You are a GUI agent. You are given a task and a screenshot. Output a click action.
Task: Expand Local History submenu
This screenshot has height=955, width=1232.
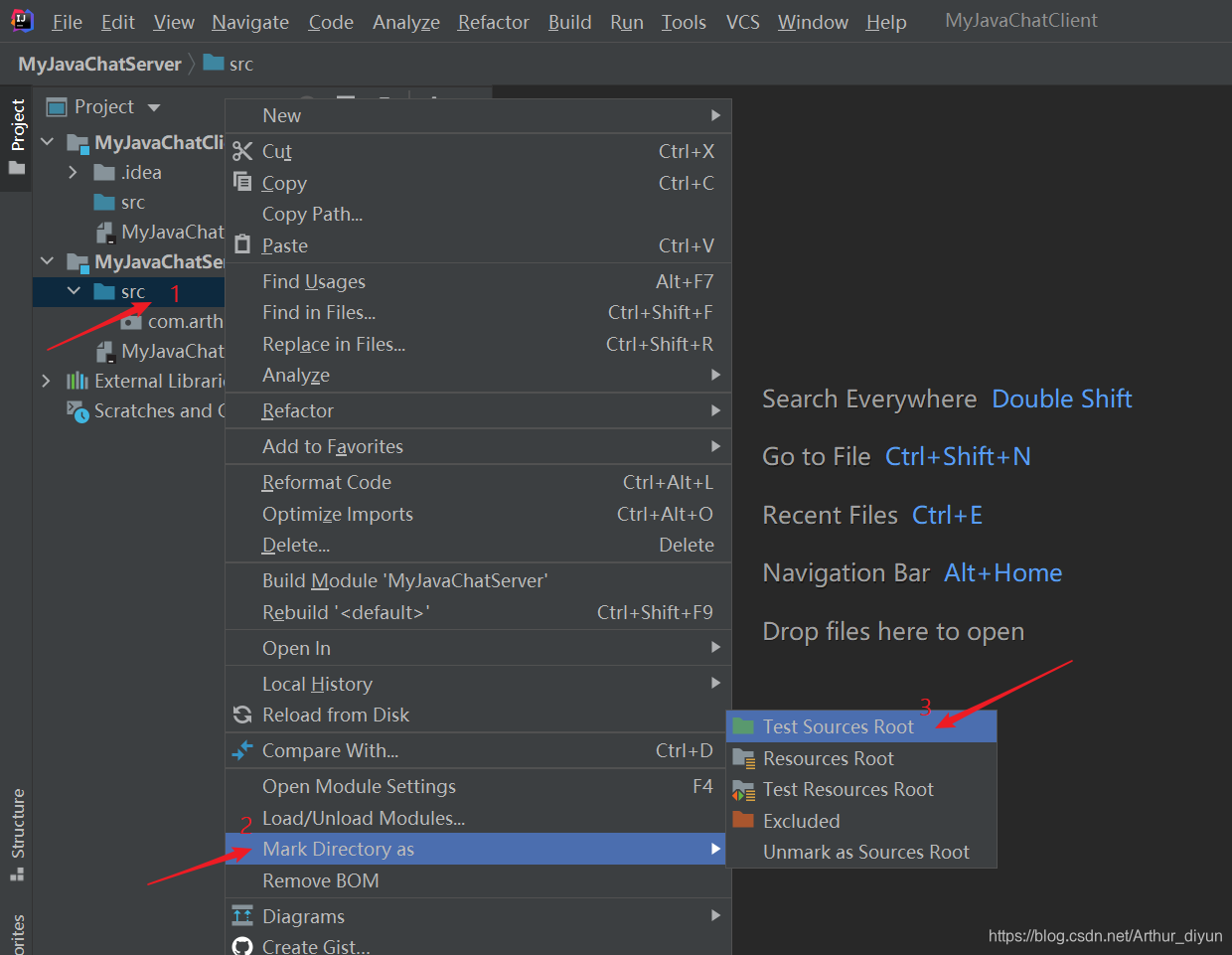pyautogui.click(x=716, y=683)
